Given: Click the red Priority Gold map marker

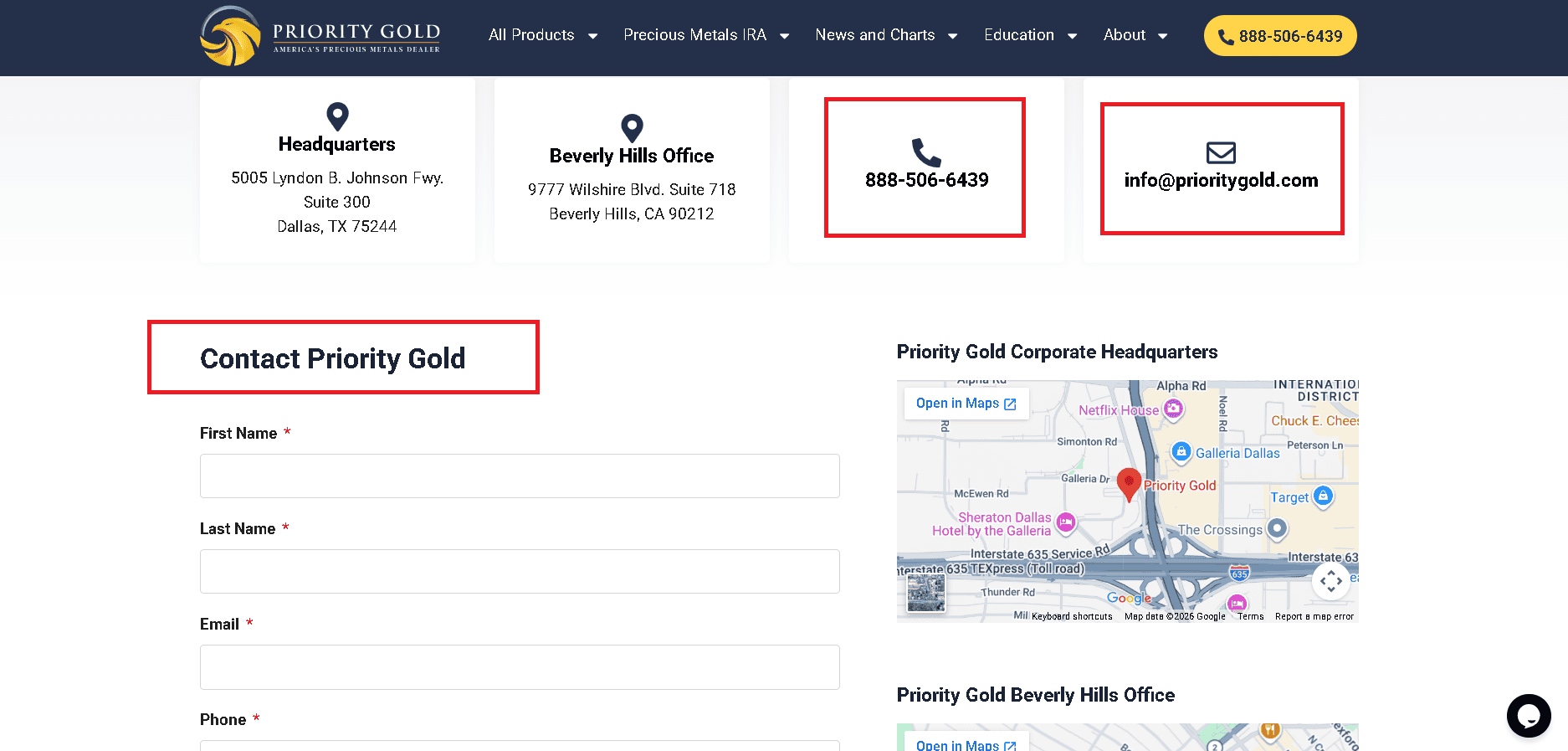Looking at the screenshot, I should point(1129,485).
